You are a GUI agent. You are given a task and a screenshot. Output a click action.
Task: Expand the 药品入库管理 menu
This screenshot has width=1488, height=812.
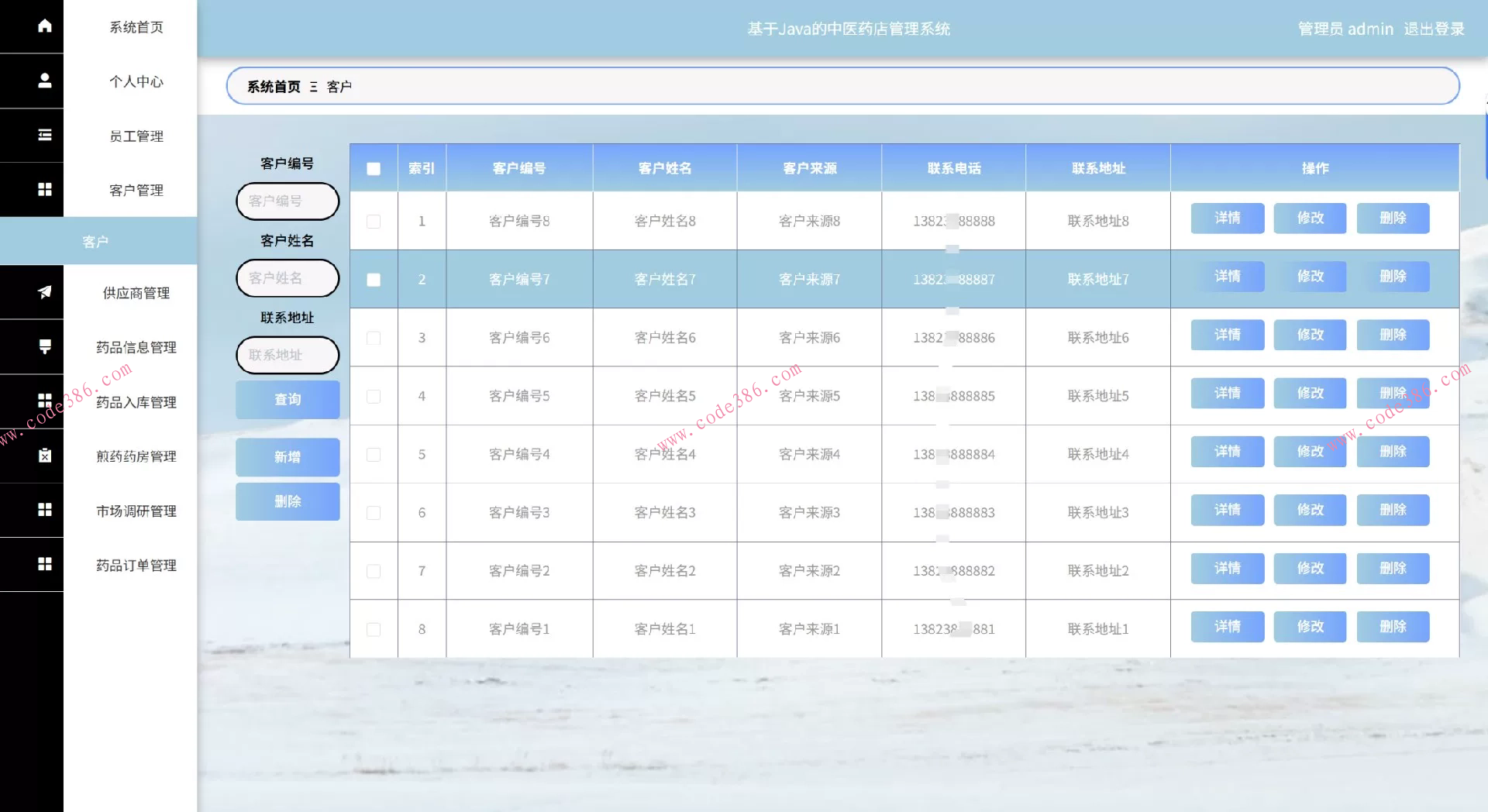pos(136,402)
